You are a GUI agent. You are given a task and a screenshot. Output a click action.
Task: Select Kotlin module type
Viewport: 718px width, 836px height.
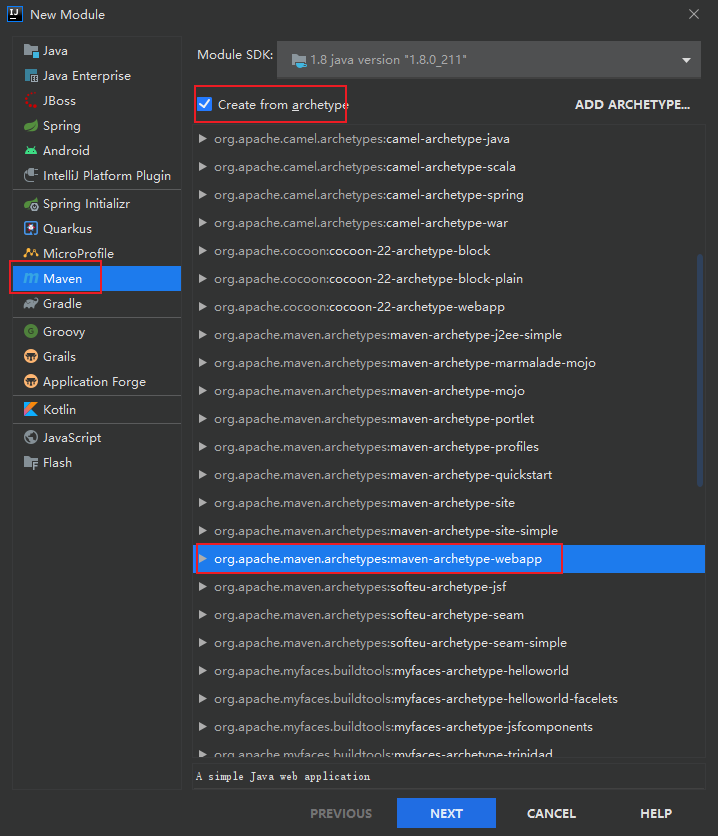(x=97, y=409)
